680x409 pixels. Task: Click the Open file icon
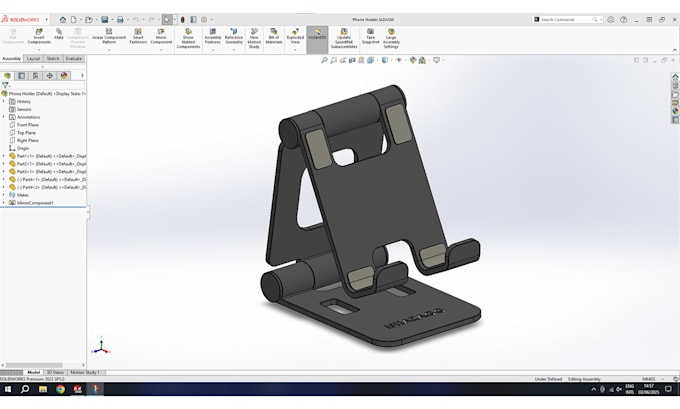pyautogui.click(x=88, y=20)
